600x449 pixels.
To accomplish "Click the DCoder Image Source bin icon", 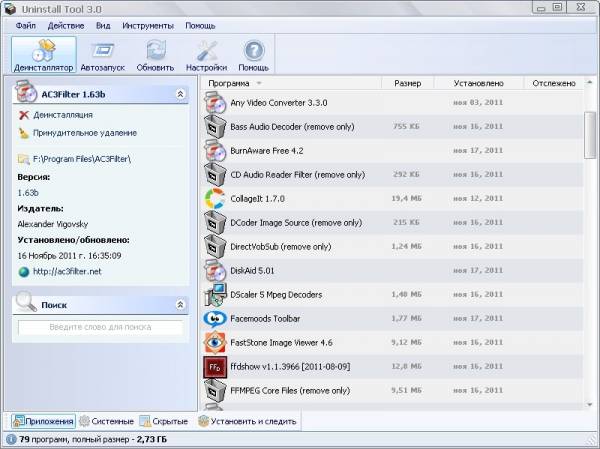I will point(215,223).
